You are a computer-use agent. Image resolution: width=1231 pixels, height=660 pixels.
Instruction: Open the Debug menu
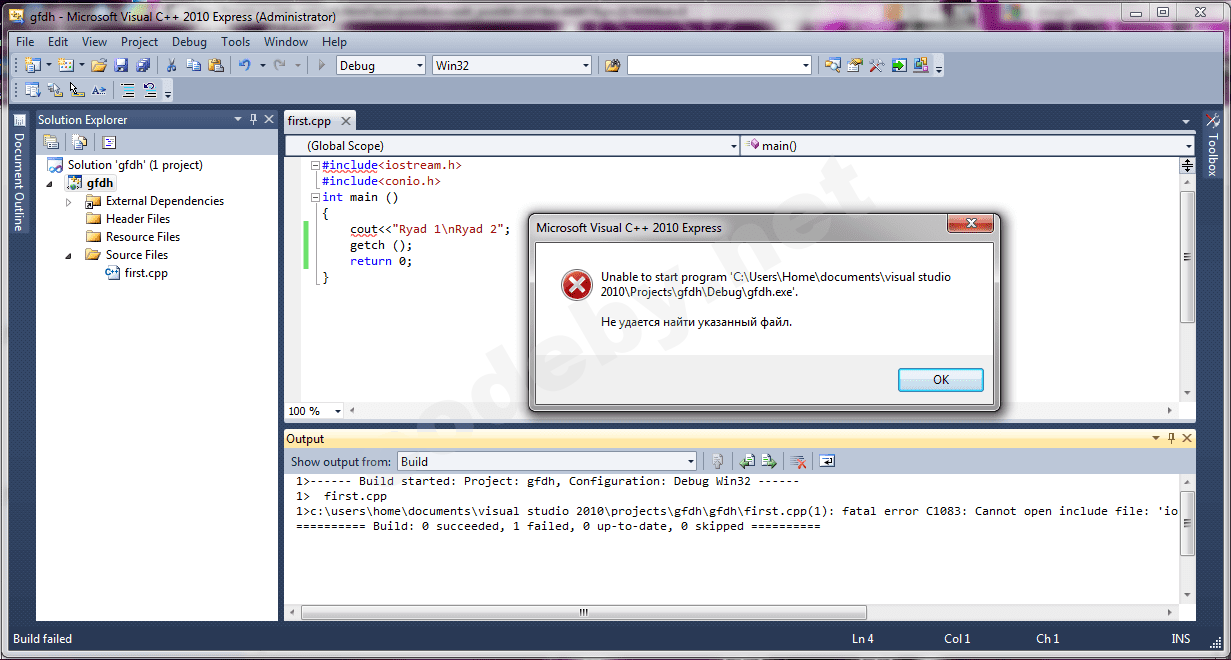[189, 42]
